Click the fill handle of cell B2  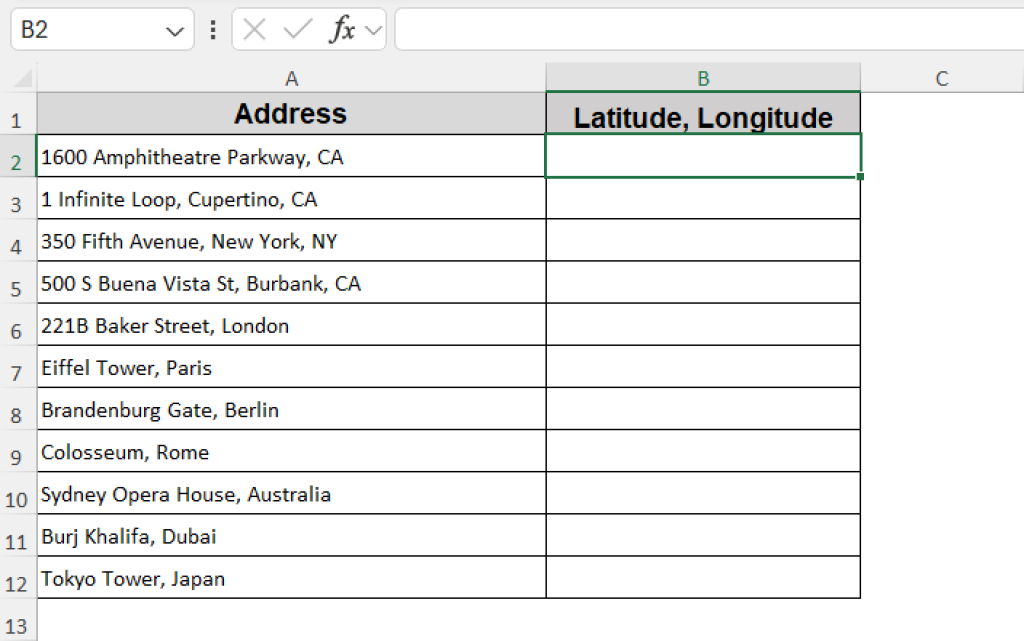pos(859,175)
